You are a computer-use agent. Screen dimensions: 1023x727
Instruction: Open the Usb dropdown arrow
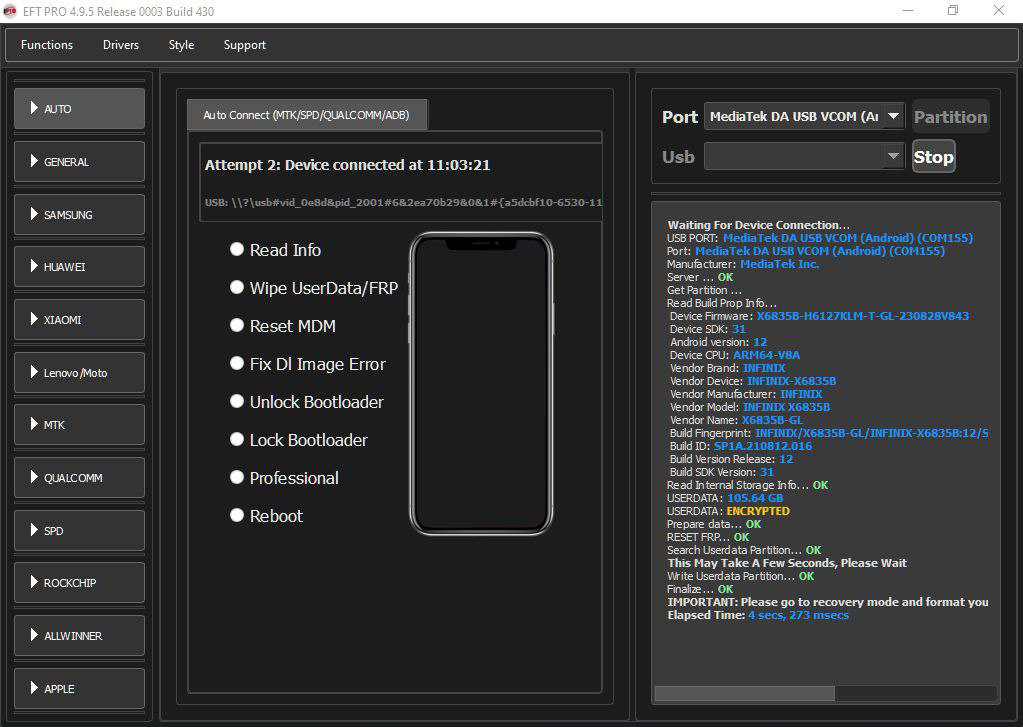[x=893, y=156]
